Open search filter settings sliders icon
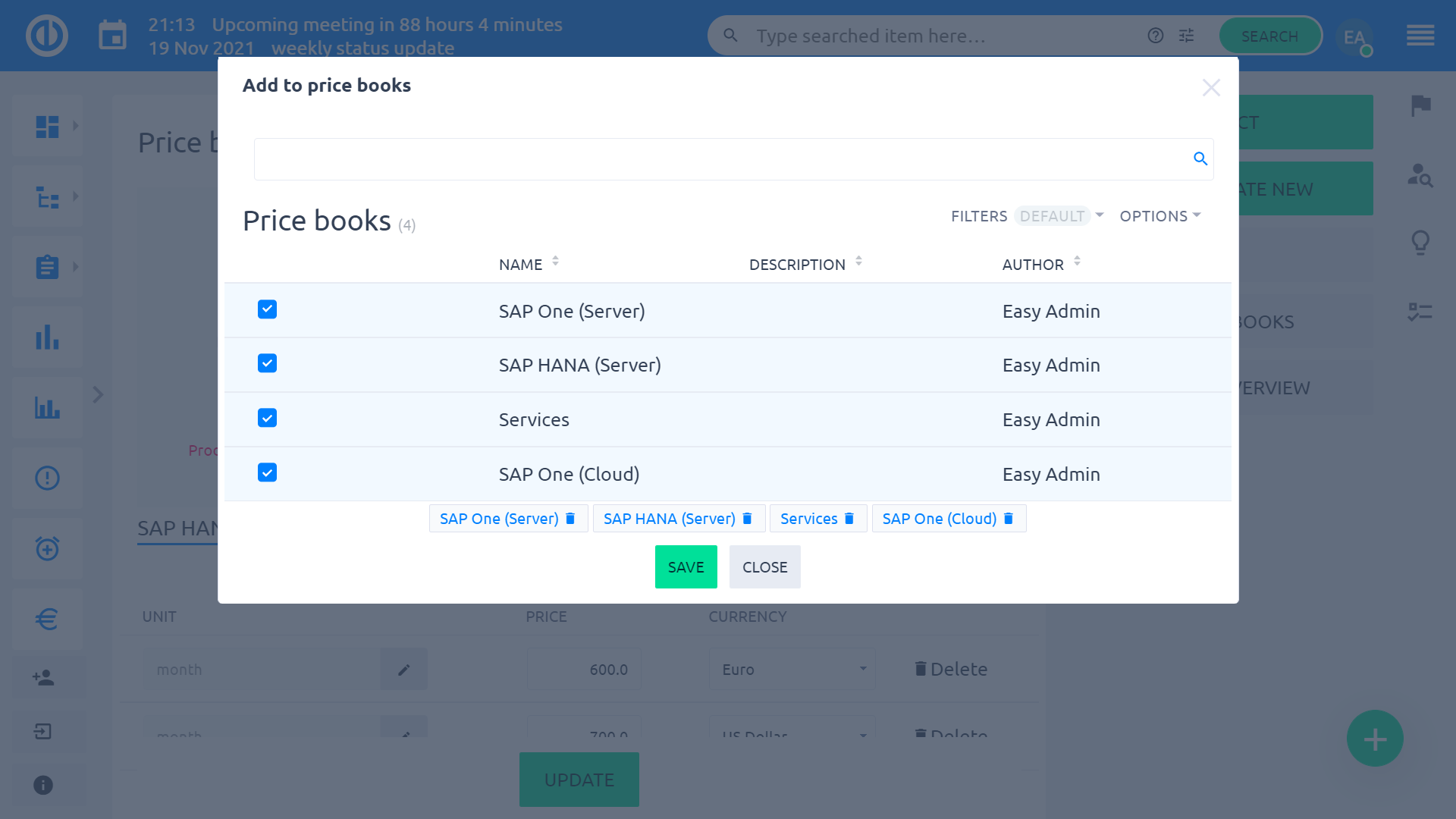Image resolution: width=1456 pixels, height=819 pixels. click(x=1187, y=36)
